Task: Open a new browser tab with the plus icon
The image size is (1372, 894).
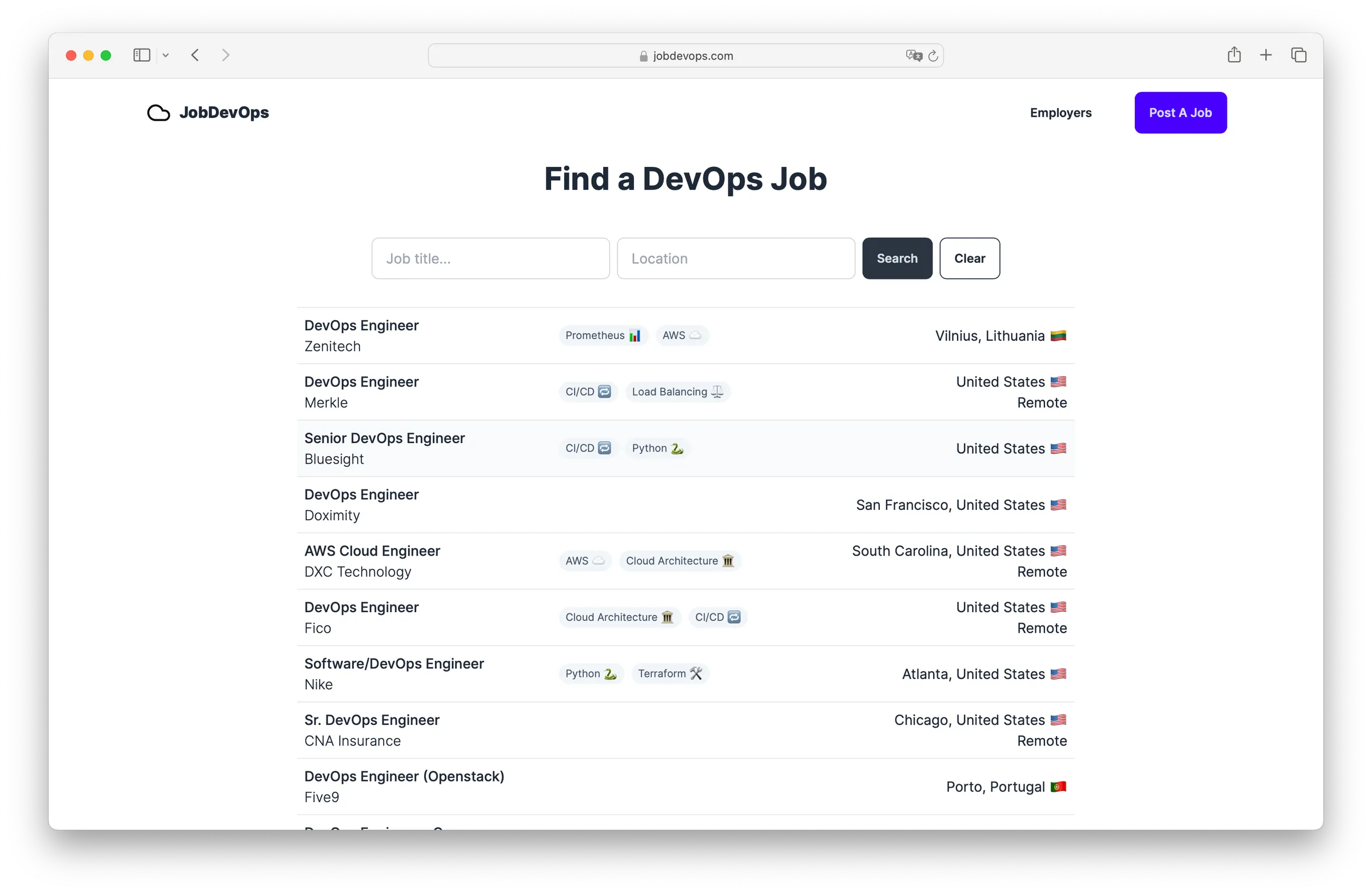Action: (1266, 55)
